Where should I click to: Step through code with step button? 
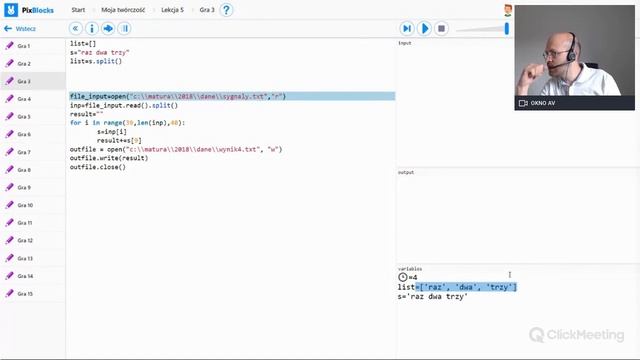pos(407,29)
